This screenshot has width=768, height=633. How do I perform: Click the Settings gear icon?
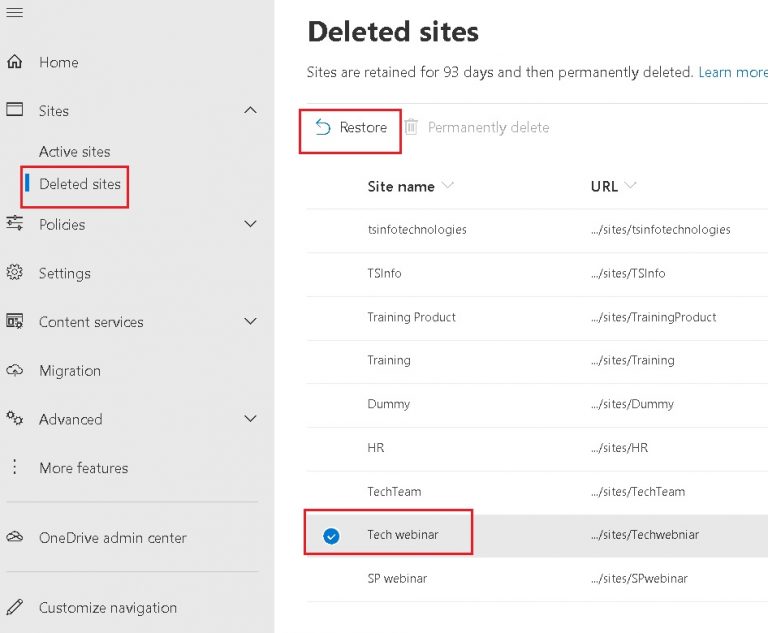[14, 273]
